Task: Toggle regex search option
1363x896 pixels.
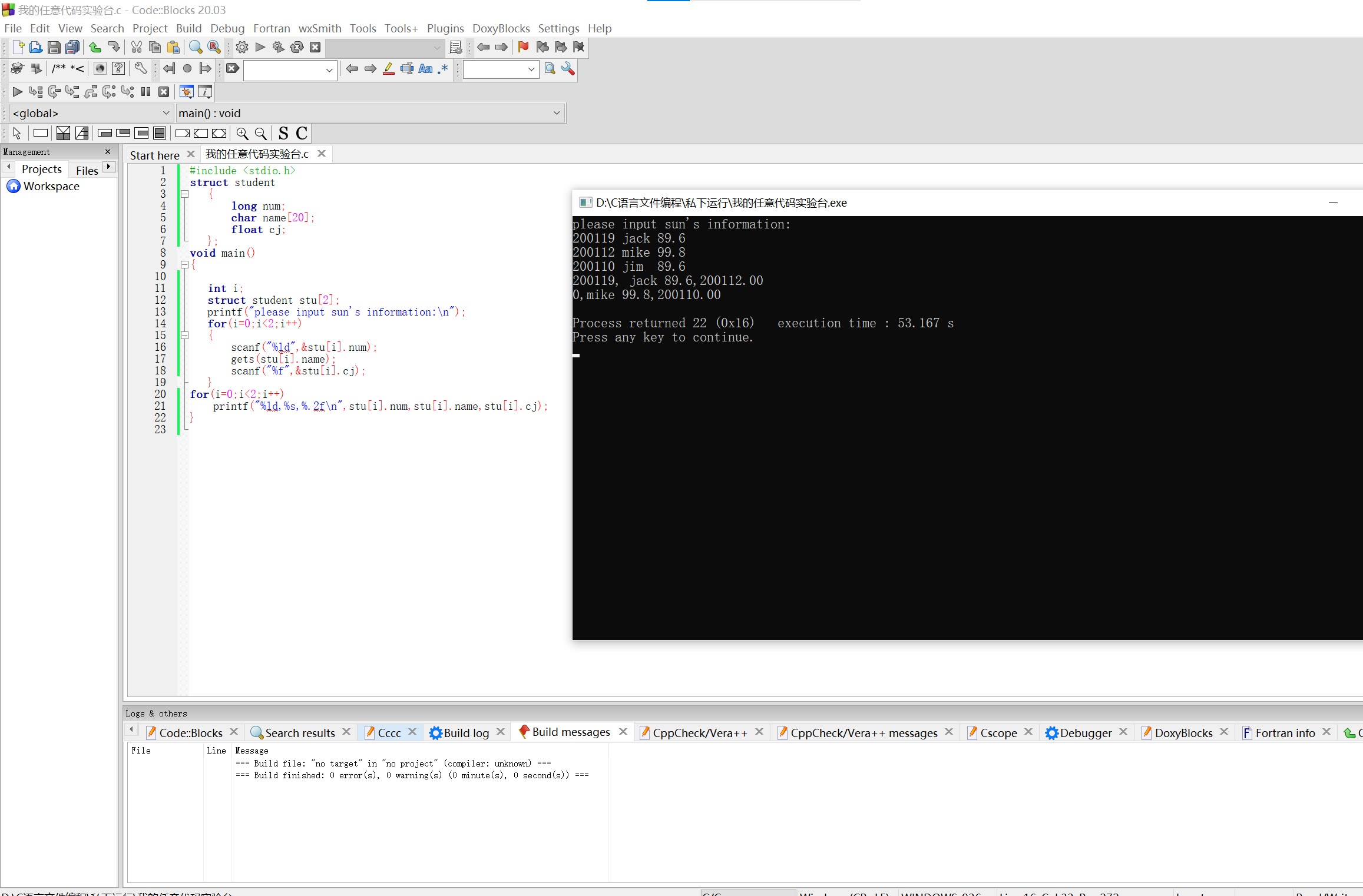Action: click(443, 69)
